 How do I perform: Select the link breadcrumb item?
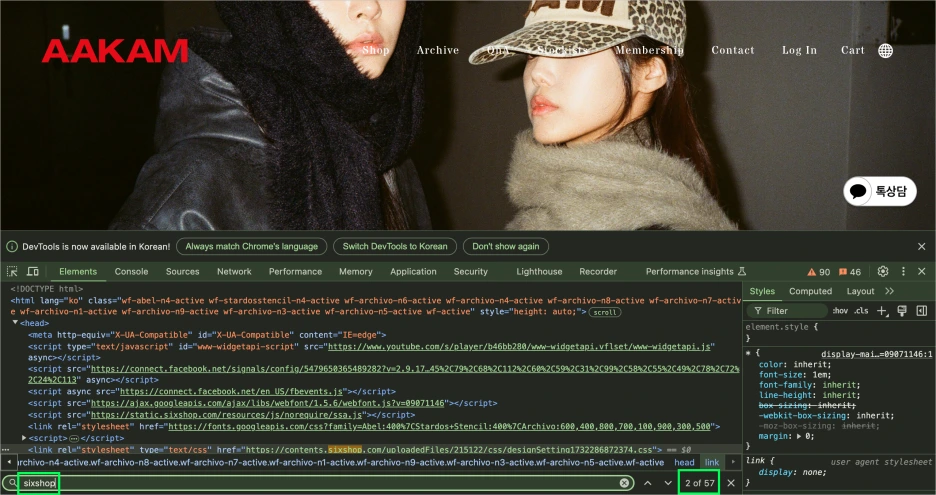712,462
